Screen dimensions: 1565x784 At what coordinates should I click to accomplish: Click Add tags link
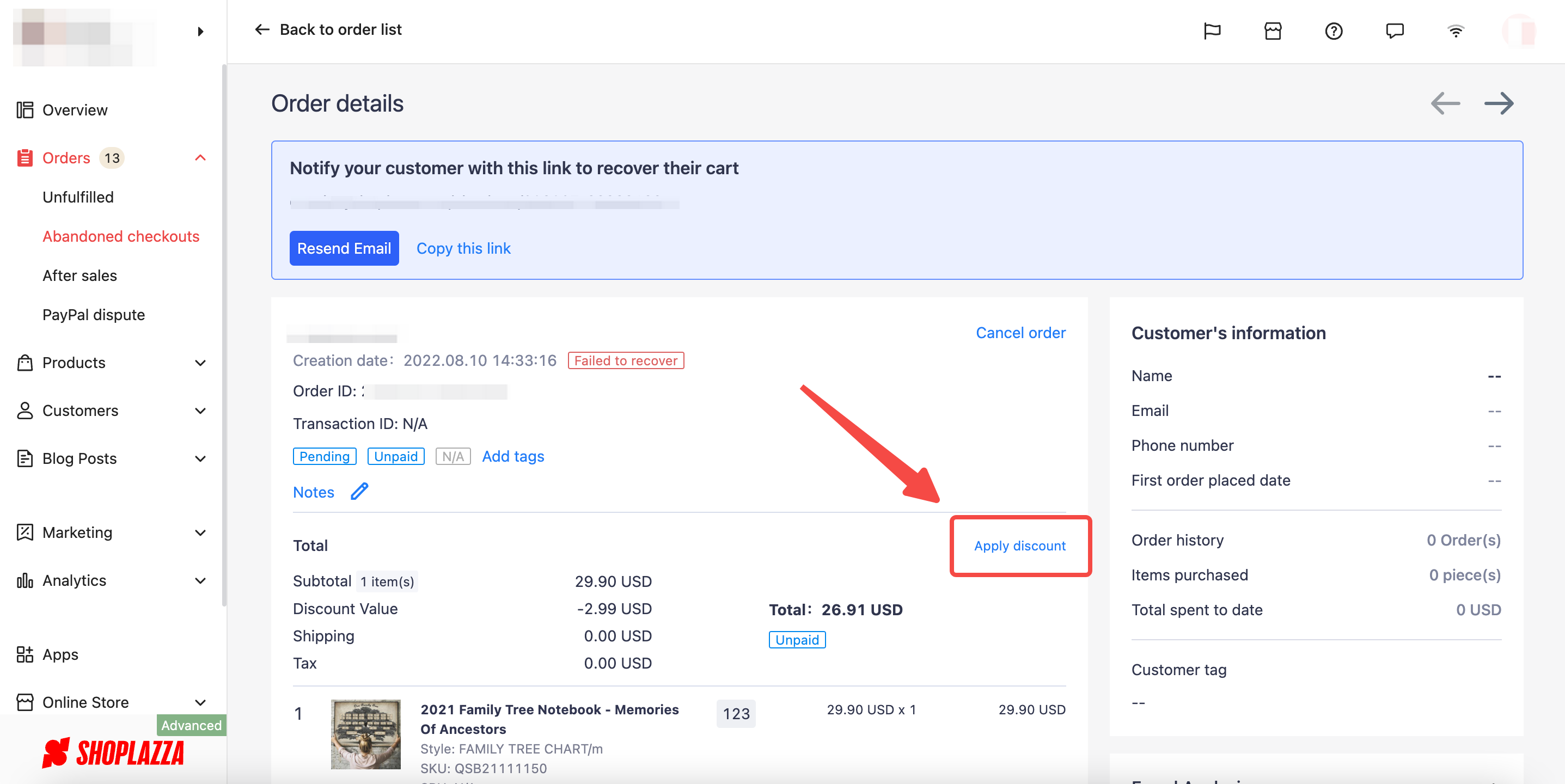click(513, 456)
